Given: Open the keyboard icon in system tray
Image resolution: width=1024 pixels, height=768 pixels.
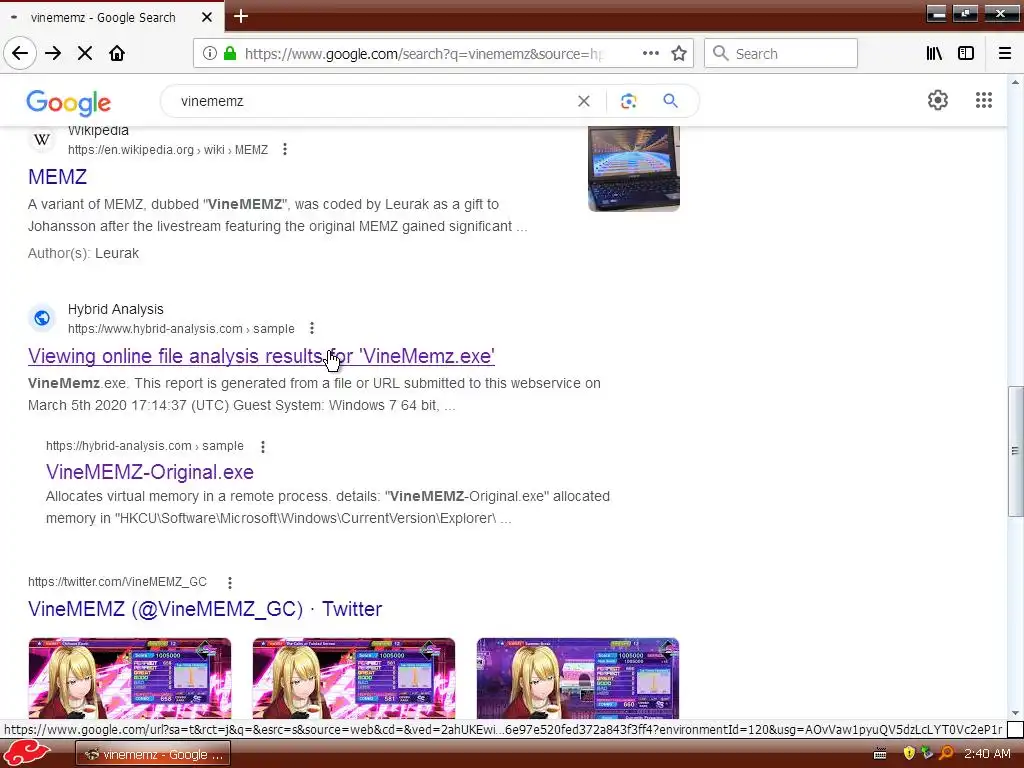Looking at the screenshot, I should point(880,754).
